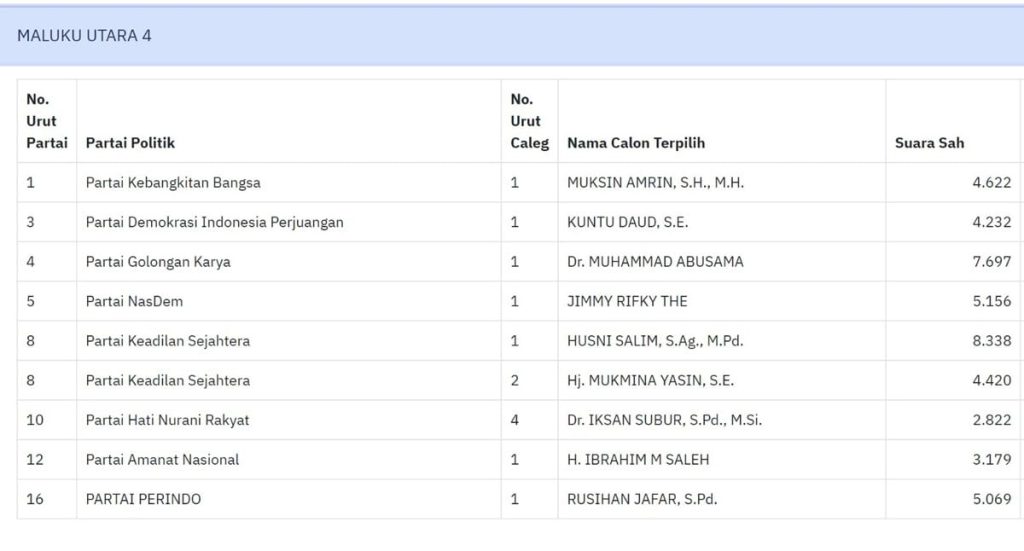Click the vote count 7.697
Image resolution: width=1024 pixels, height=551 pixels.
991,262
